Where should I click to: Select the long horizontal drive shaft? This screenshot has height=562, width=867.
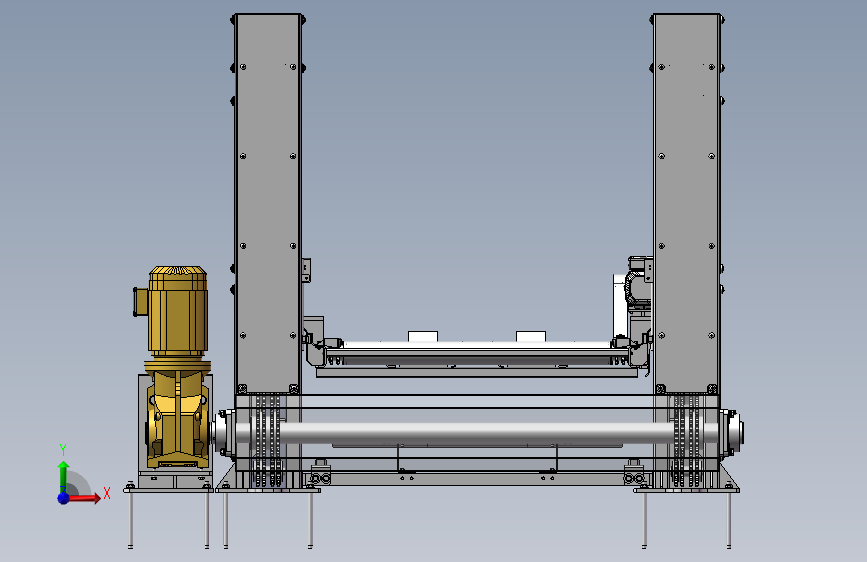coord(476,433)
